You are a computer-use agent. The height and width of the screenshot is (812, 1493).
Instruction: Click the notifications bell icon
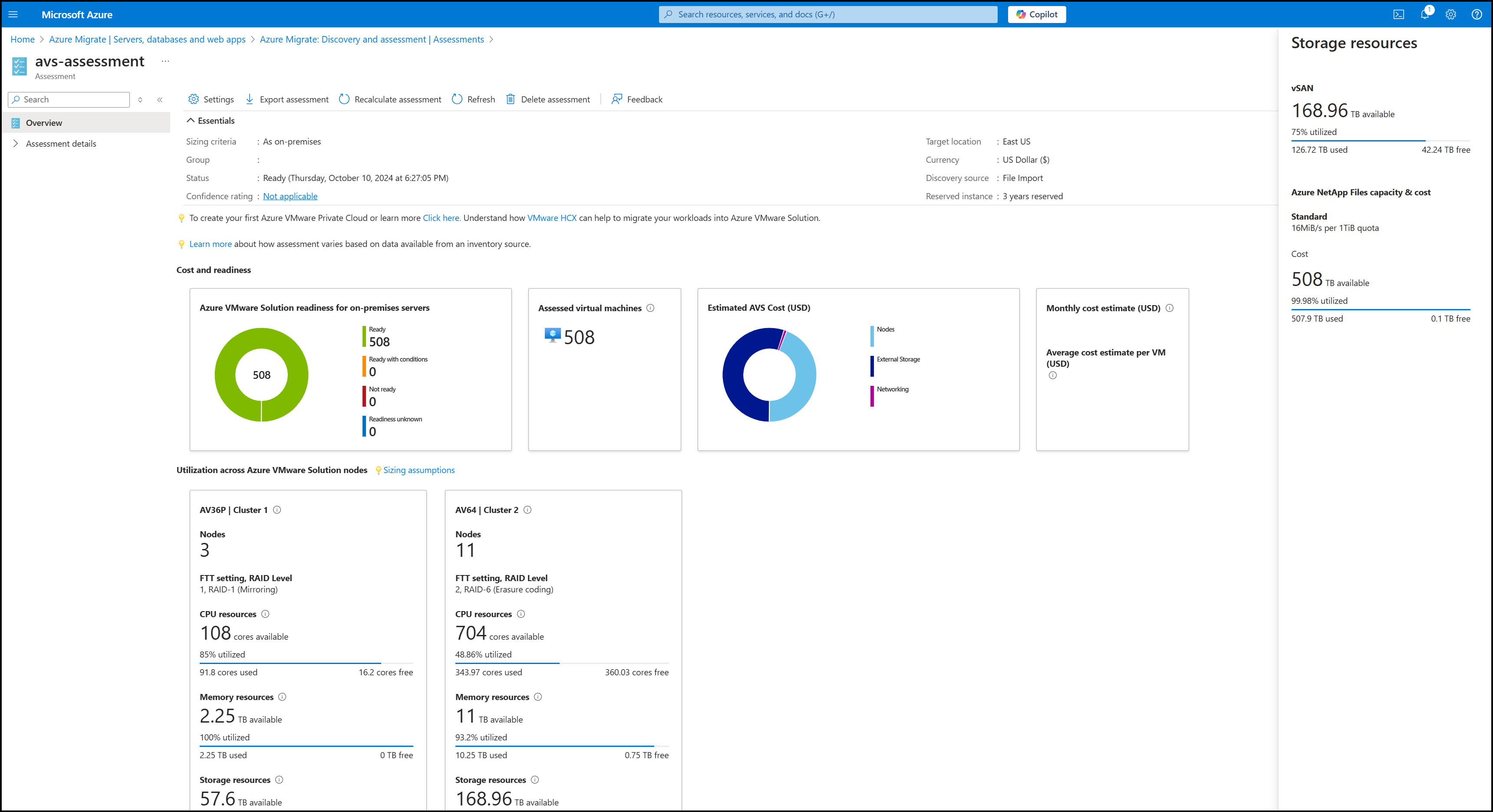click(x=1425, y=14)
